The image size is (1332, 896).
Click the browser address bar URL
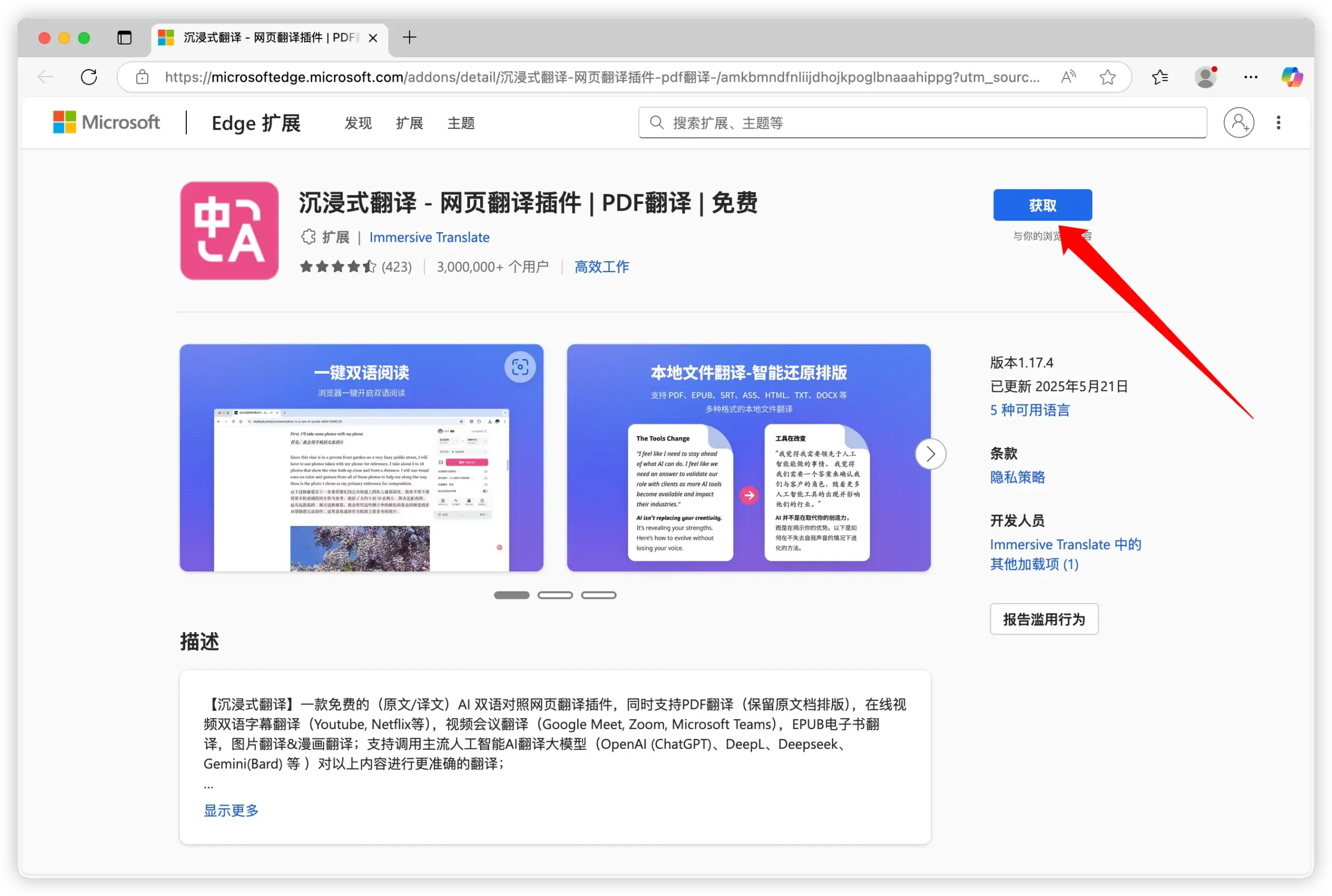[603, 77]
